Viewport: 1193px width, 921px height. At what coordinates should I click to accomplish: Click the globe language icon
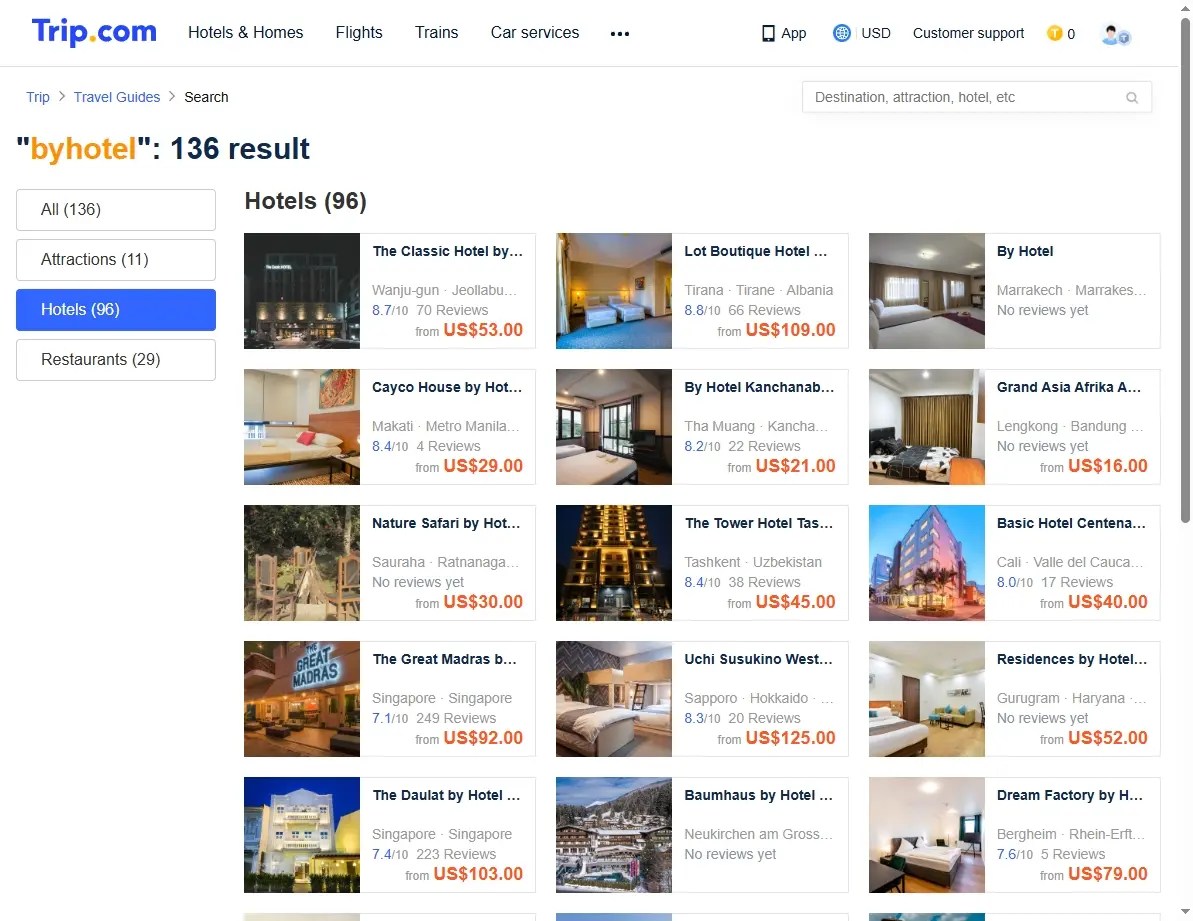click(841, 33)
